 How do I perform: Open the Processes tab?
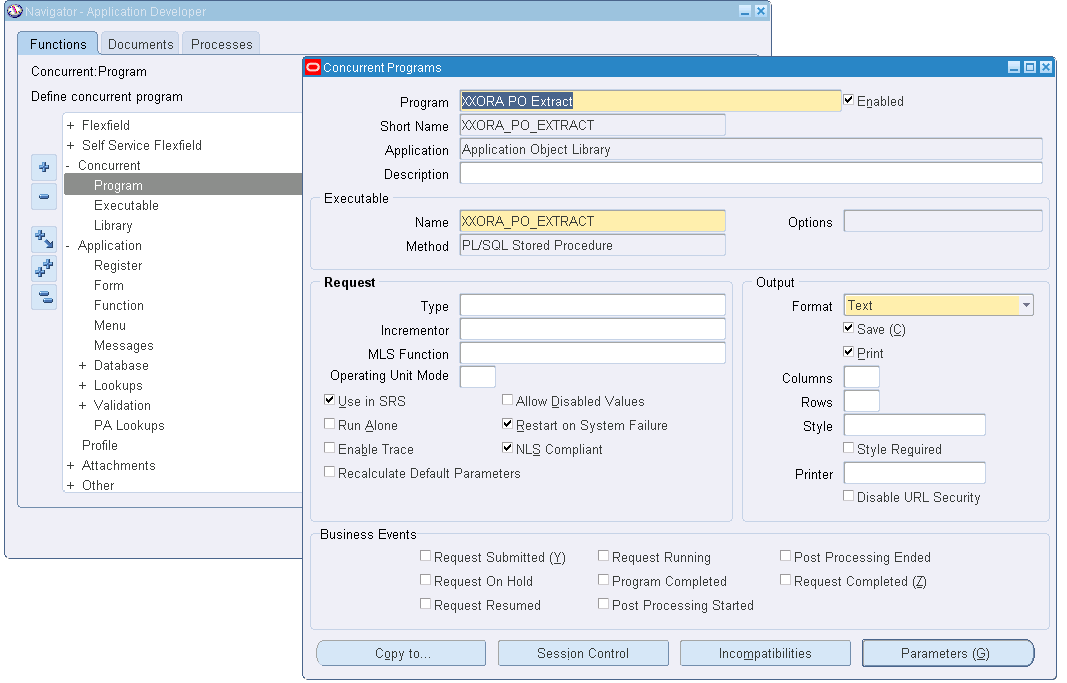tap(220, 44)
